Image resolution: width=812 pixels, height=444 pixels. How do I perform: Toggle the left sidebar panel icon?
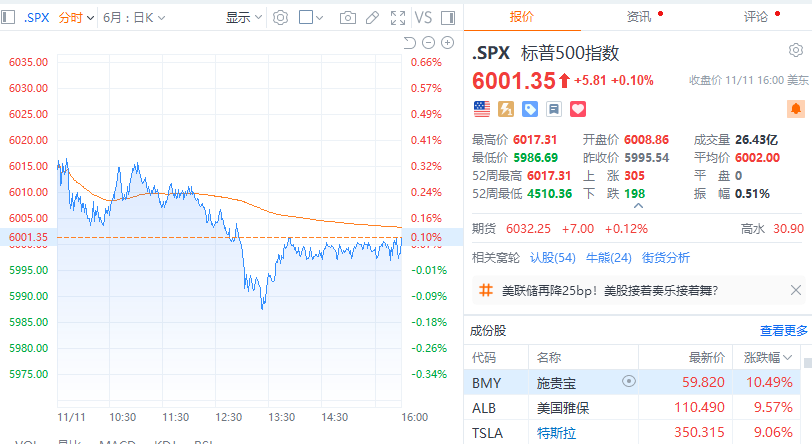point(9,17)
